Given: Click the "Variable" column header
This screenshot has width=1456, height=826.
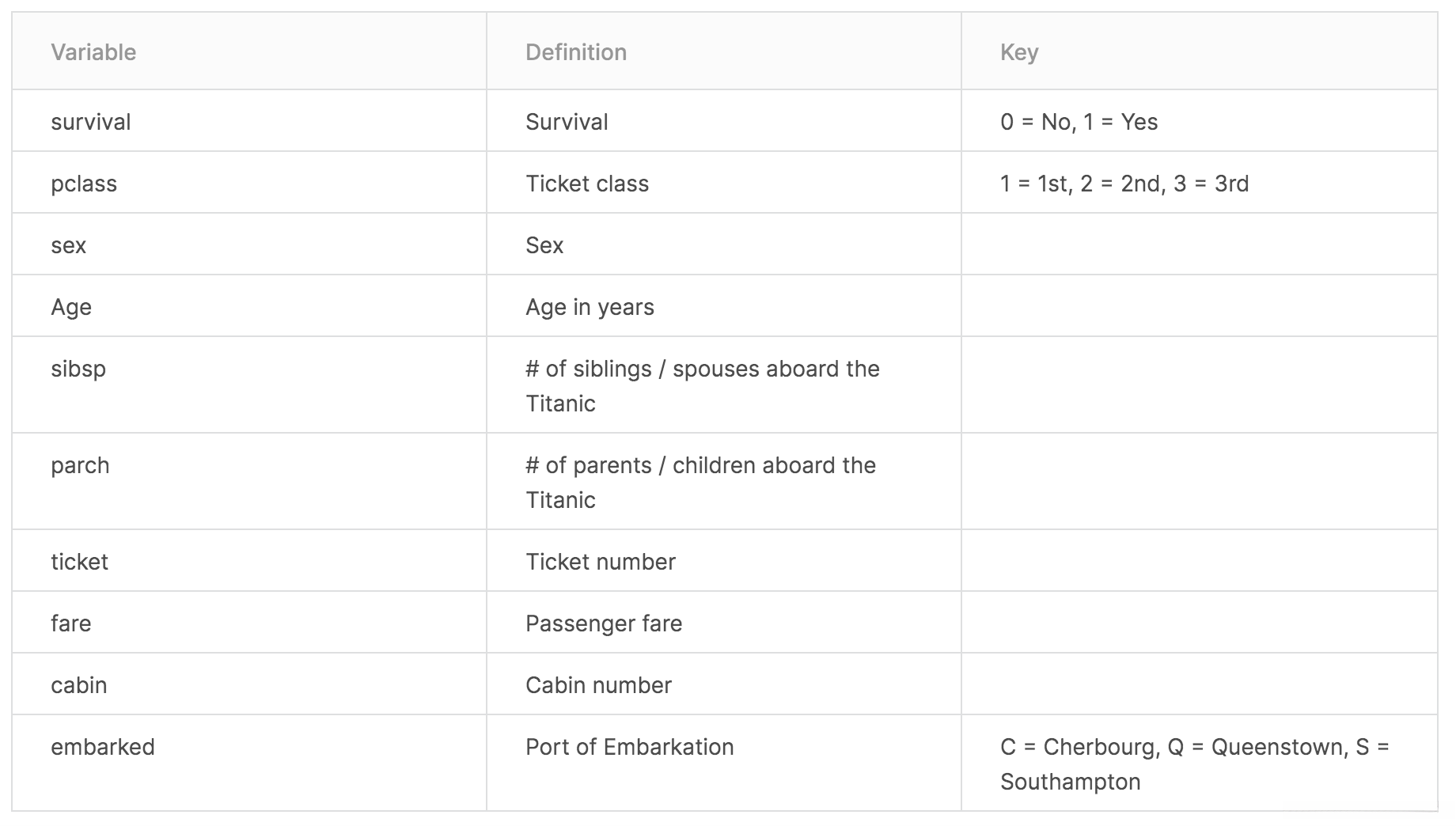Looking at the screenshot, I should click(x=93, y=52).
